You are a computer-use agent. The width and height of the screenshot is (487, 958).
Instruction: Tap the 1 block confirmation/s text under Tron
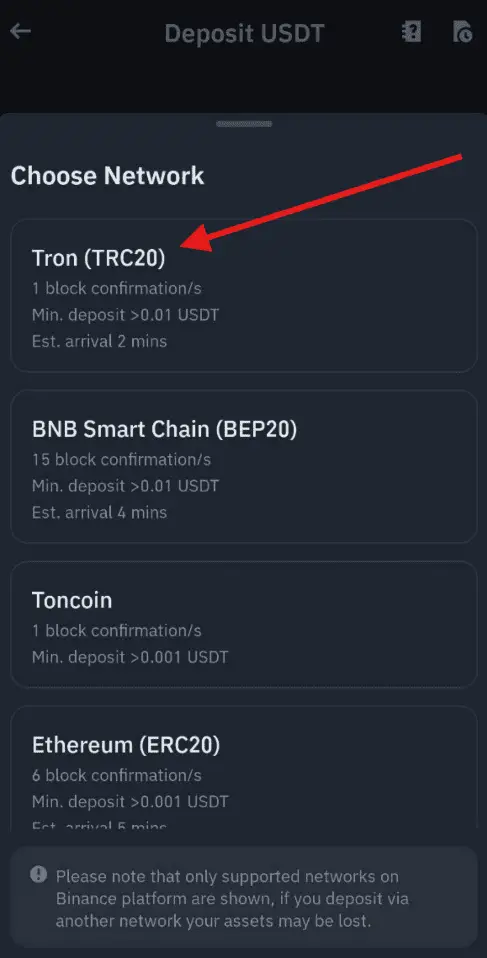click(117, 288)
